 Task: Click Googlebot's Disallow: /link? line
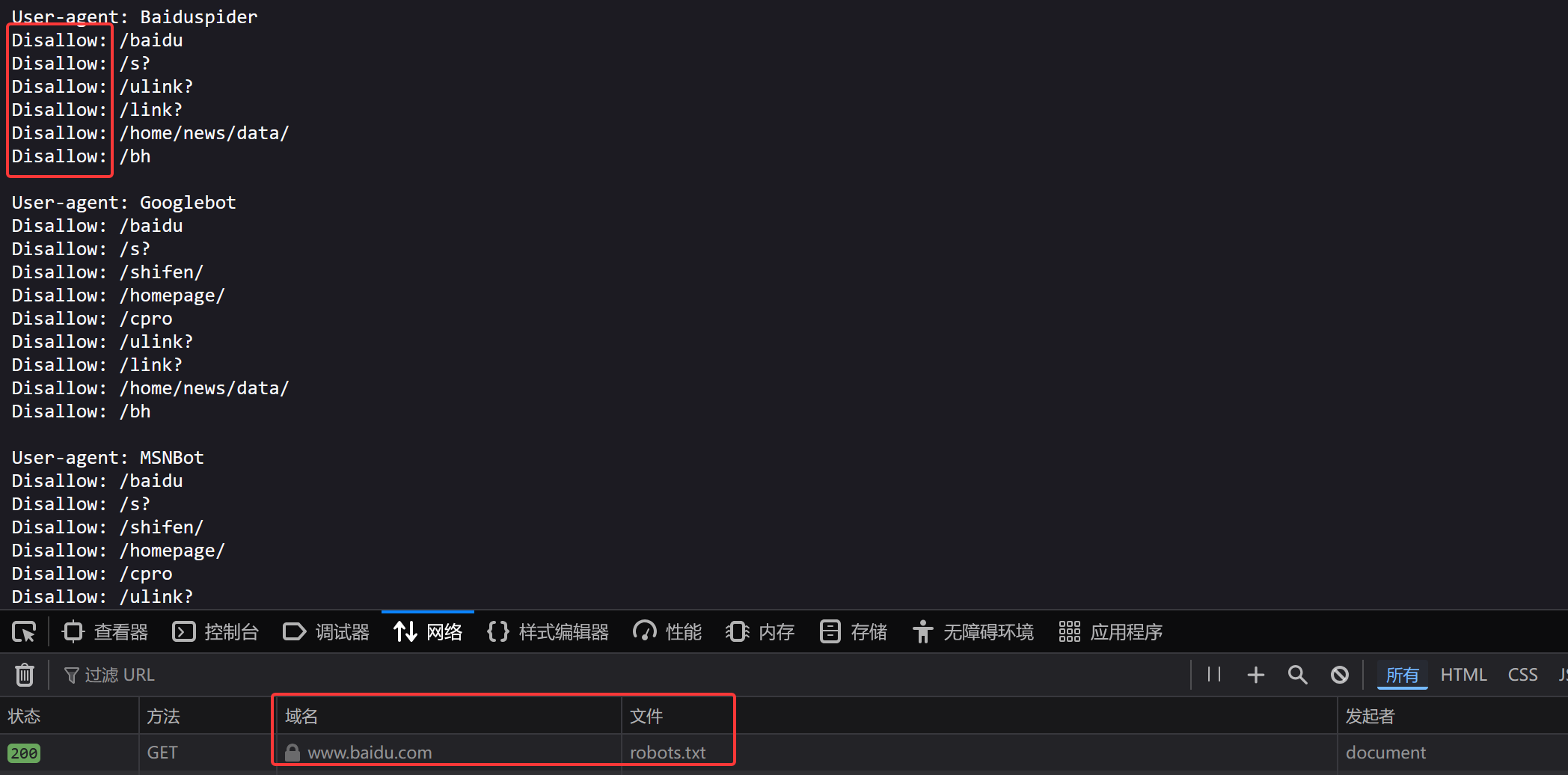coord(97,365)
